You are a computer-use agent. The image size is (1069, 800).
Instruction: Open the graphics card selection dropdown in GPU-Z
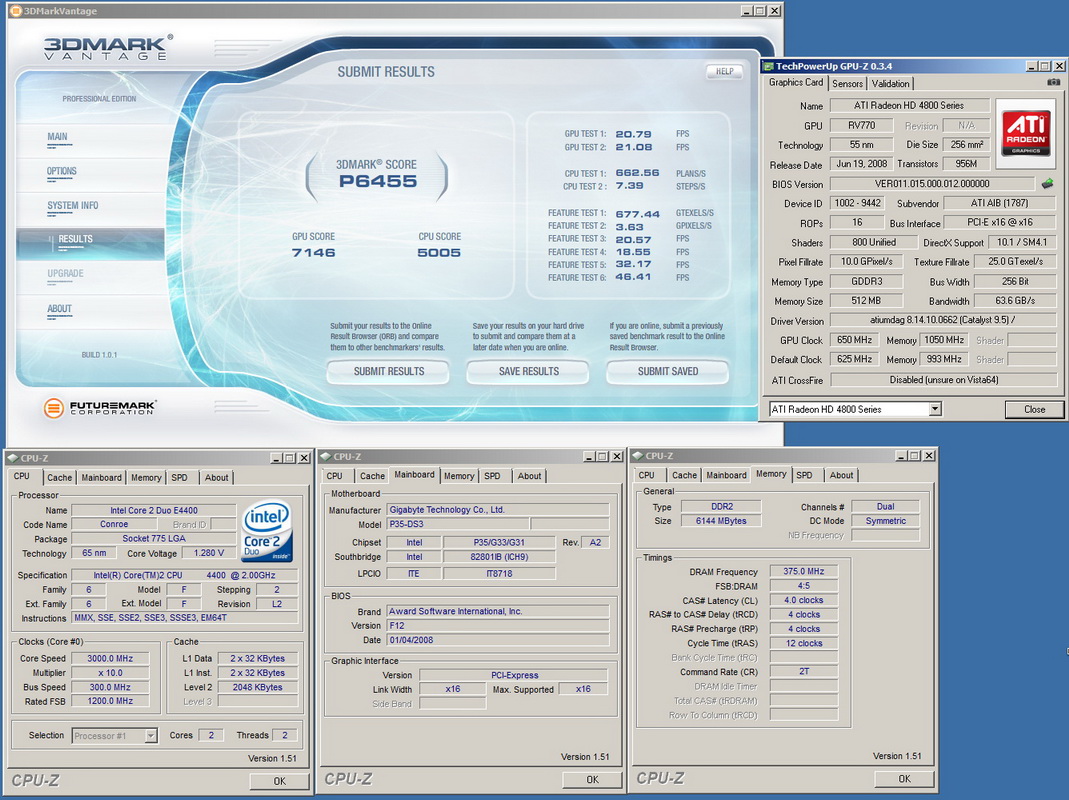[935, 409]
